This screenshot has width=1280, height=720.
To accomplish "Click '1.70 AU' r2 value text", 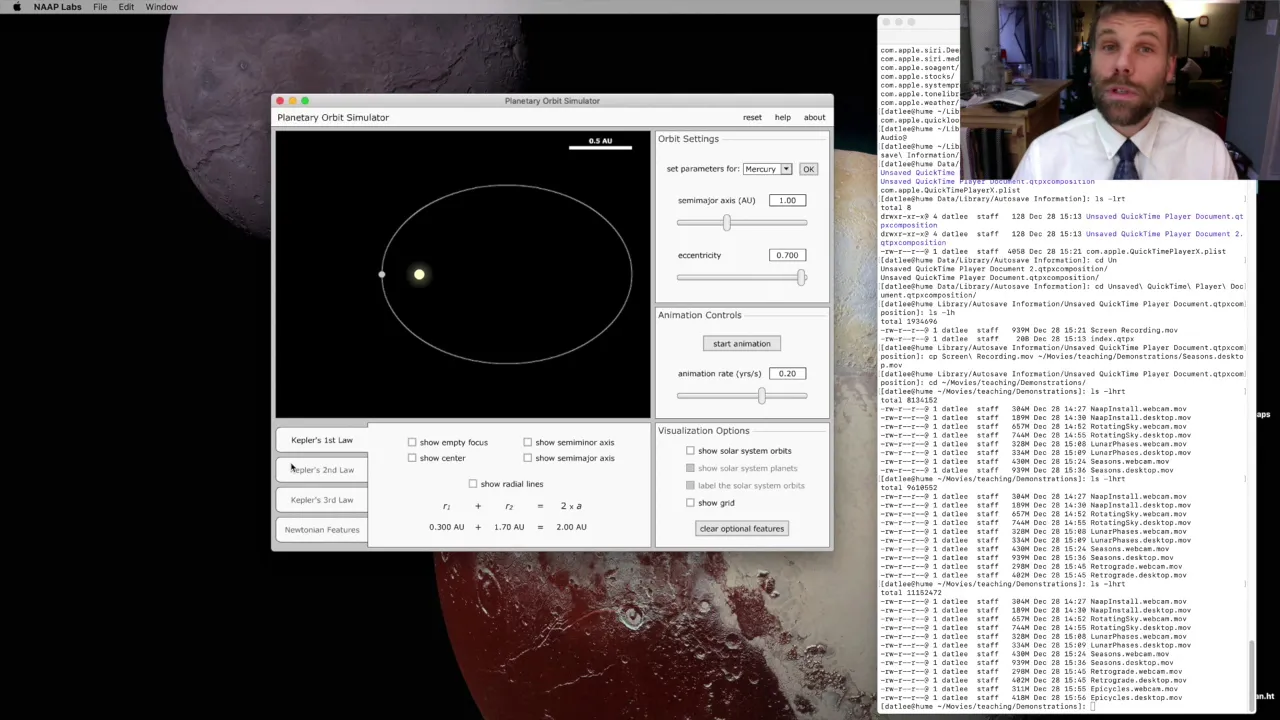I will [x=509, y=527].
